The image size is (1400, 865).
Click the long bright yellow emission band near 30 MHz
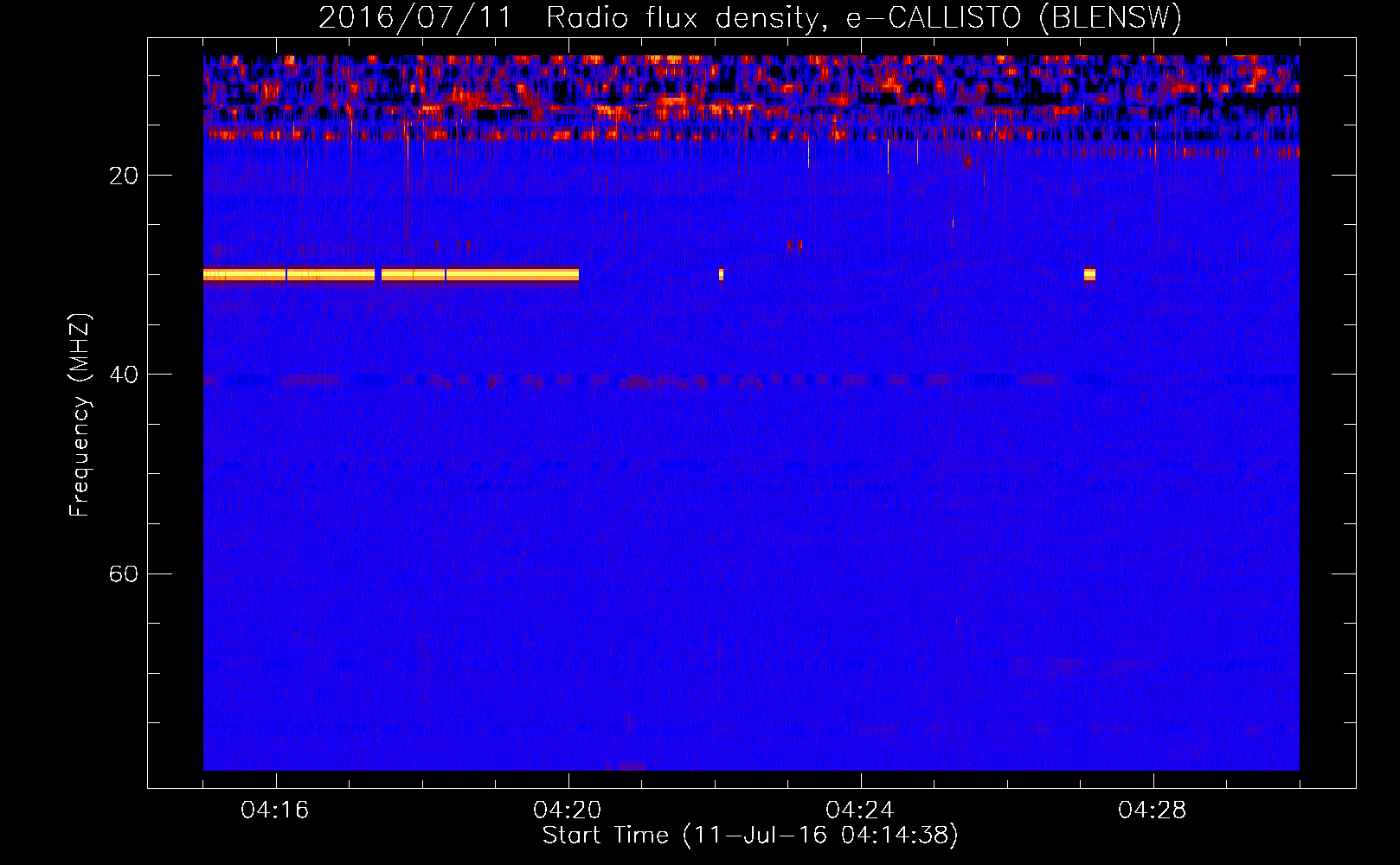tap(391, 275)
